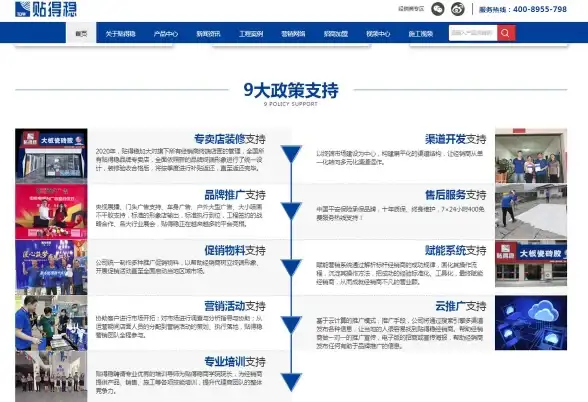Viewport: 588px width, 402px height.
Task: Click description paragraph under 专业培训支持
Action: tap(179, 382)
